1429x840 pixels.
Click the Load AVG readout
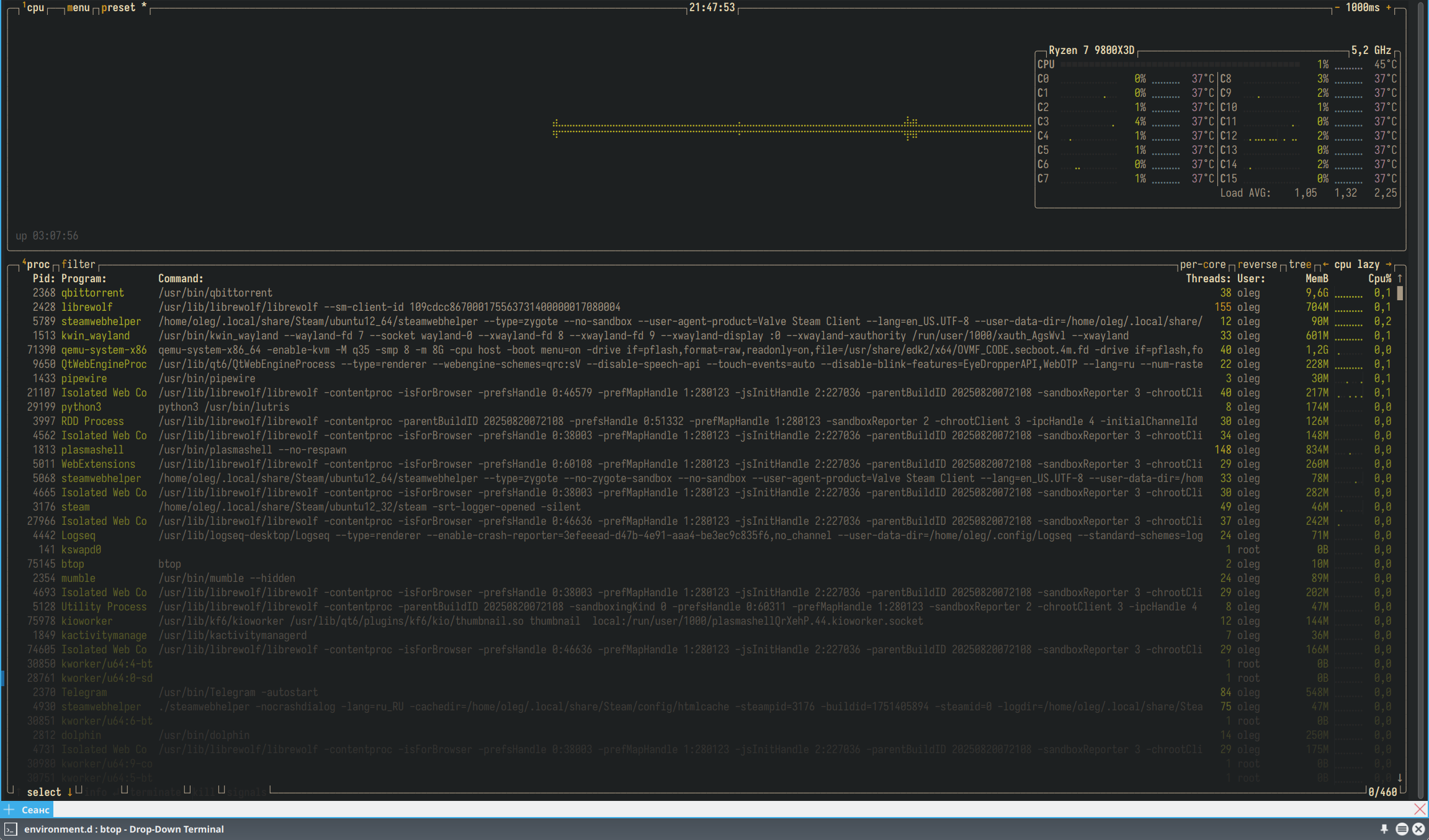[x=1309, y=193]
